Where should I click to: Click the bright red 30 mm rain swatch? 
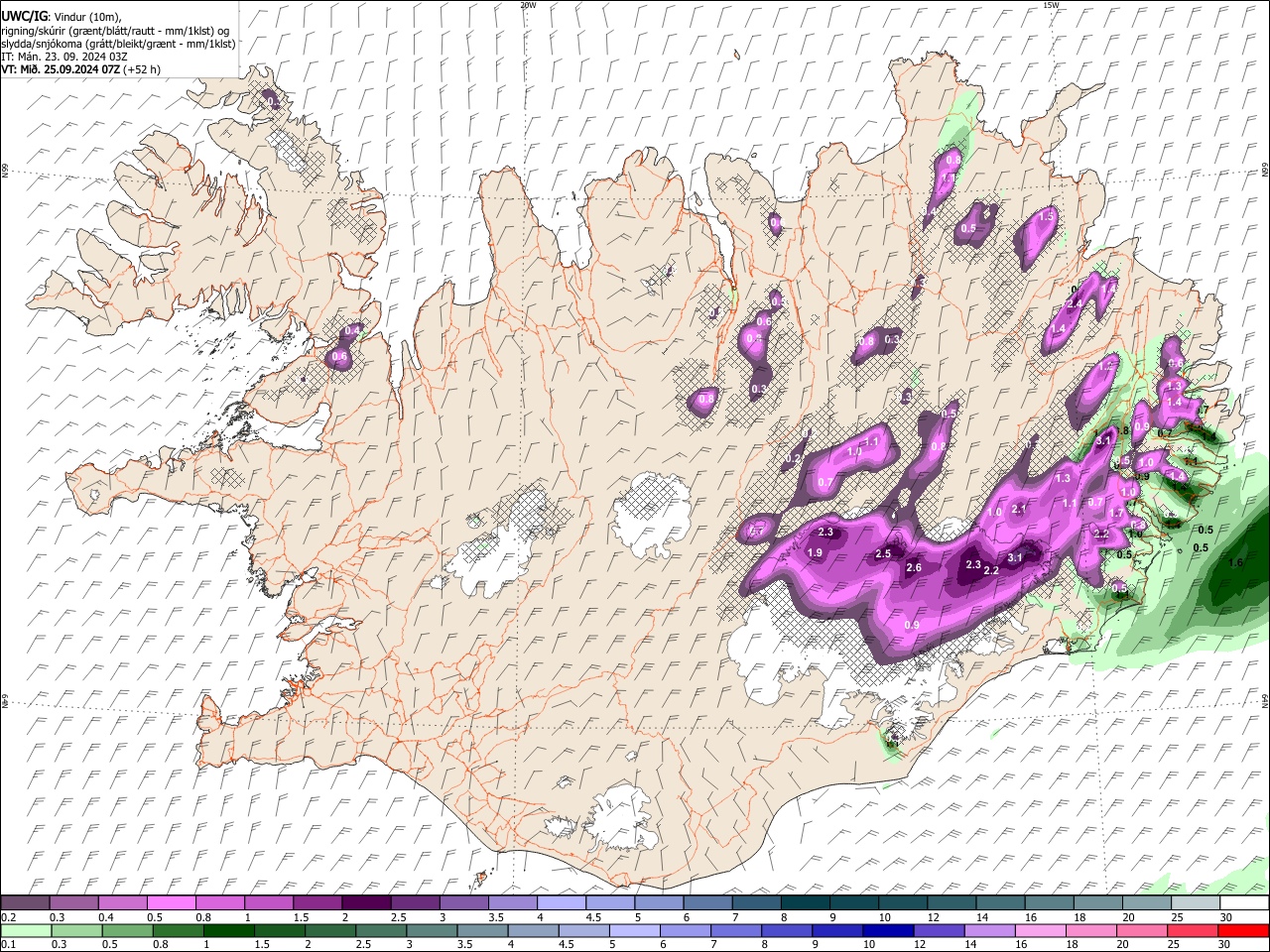click(1244, 930)
